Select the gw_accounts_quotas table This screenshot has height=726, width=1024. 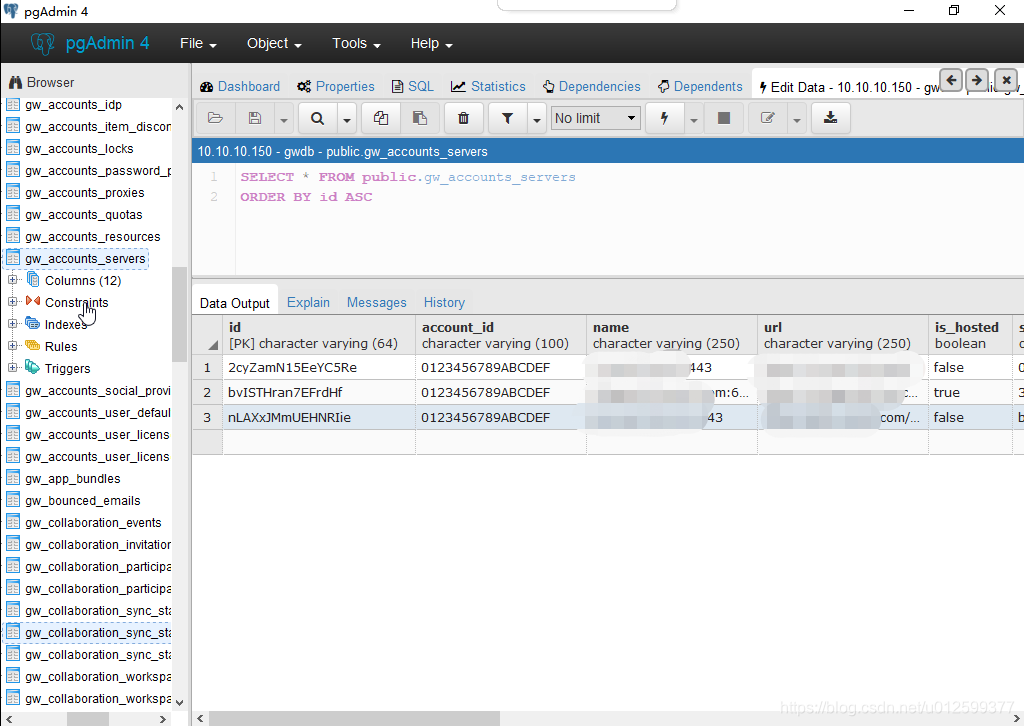(84, 214)
